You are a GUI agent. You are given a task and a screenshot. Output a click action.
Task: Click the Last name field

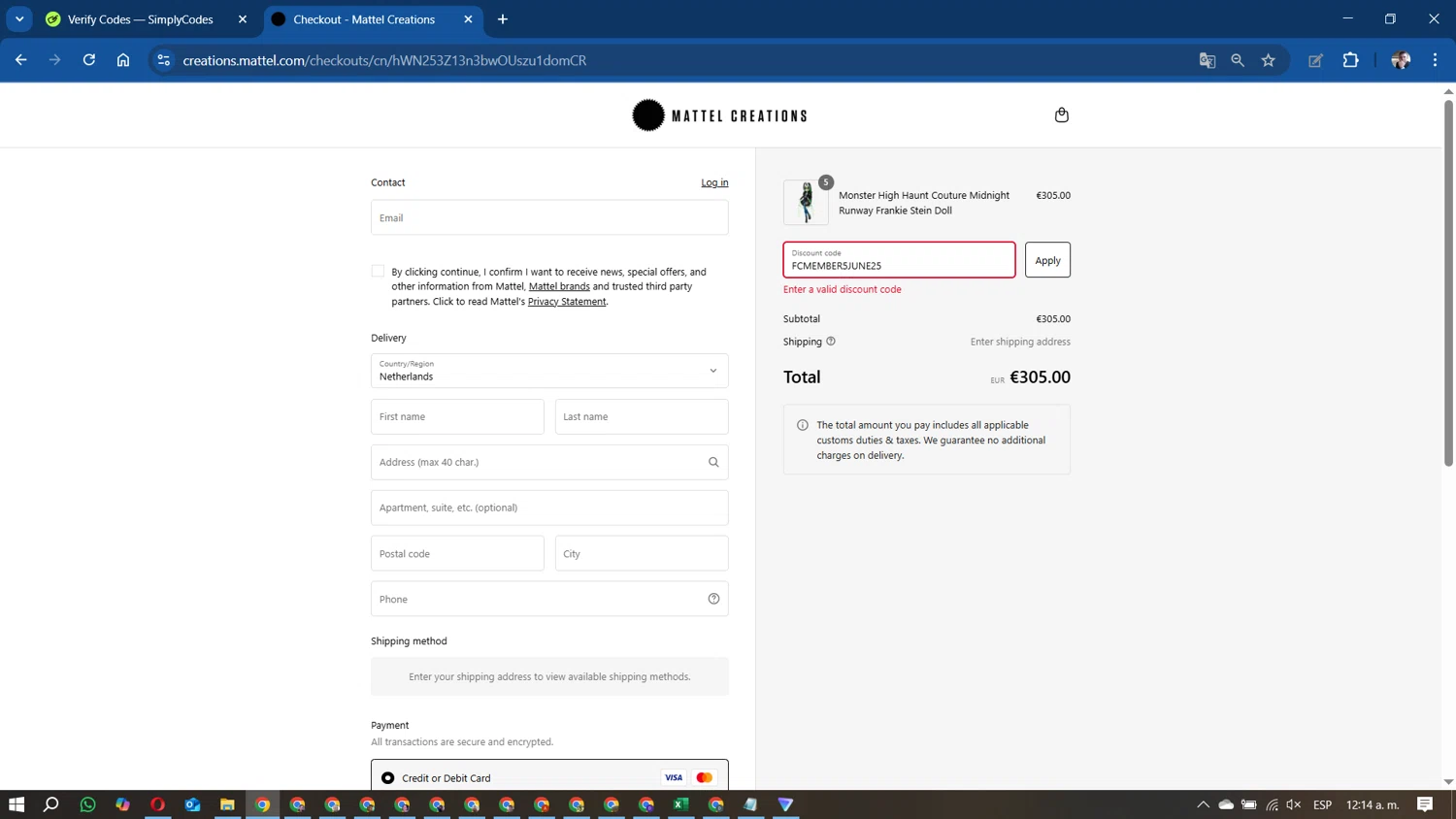click(642, 416)
